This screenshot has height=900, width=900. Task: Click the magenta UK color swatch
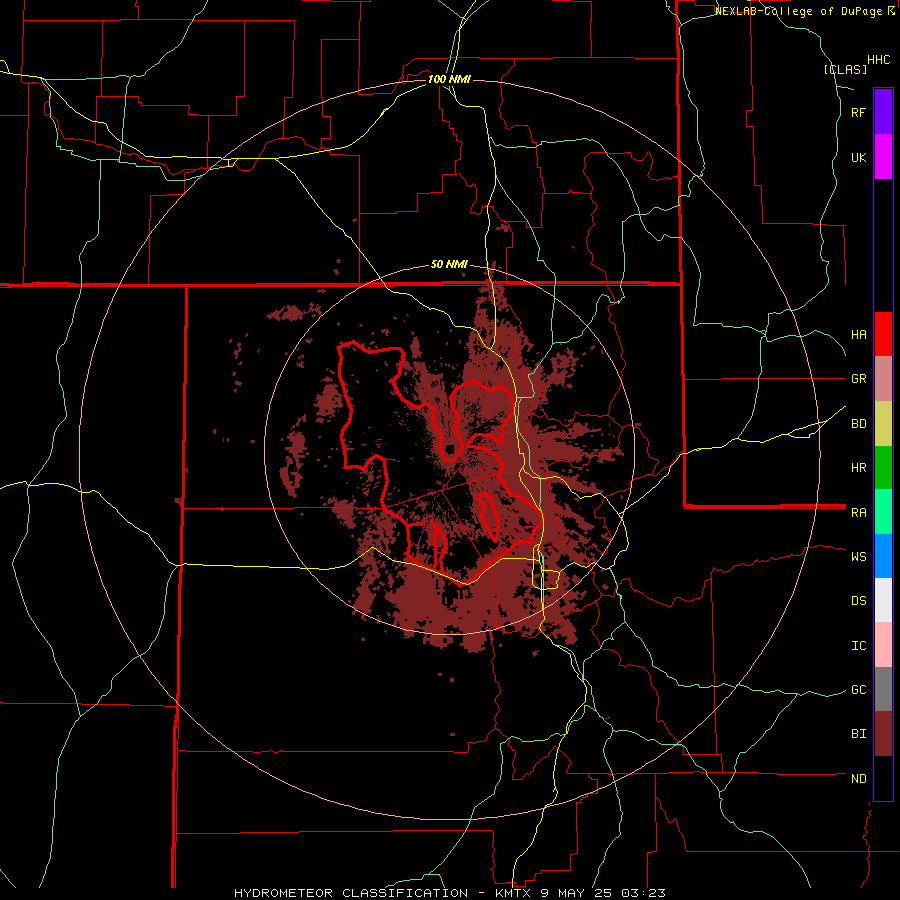click(883, 157)
